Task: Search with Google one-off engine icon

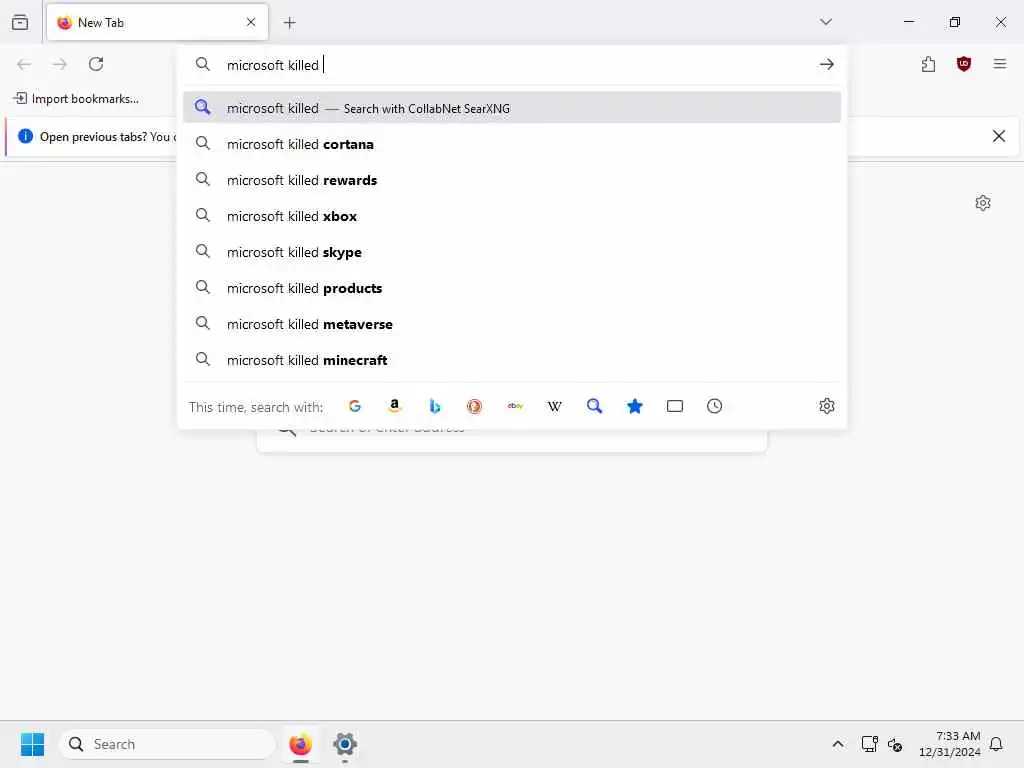Action: 355,406
